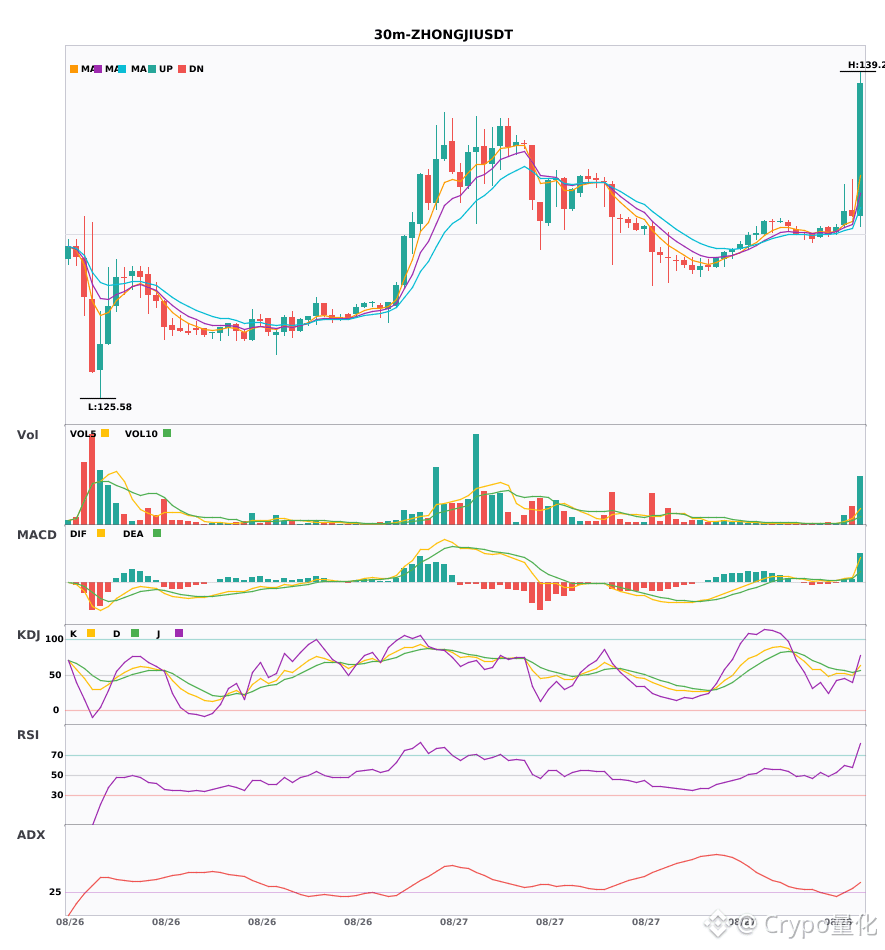Select the yellow VOL5 swatch
885x950 pixels.
[x=105, y=433]
